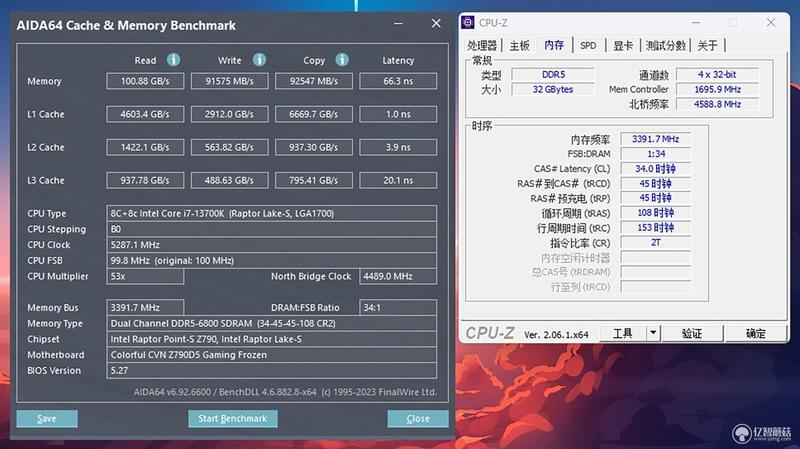Click L1 Cache Write value 2912.0 GB/s
Screen dimensions: 800x449
[230, 114]
